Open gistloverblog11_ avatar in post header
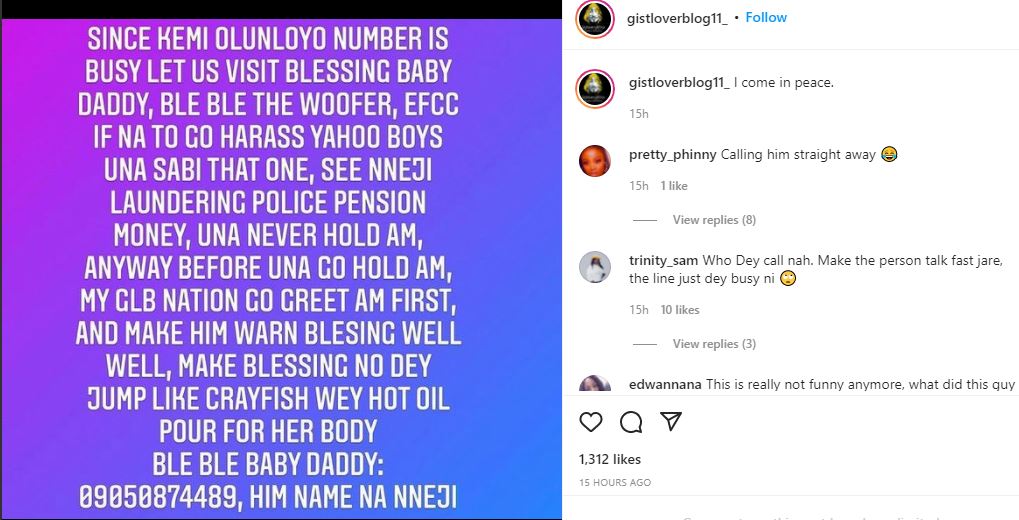Image resolution: width=1019 pixels, height=520 pixels. 594,19
